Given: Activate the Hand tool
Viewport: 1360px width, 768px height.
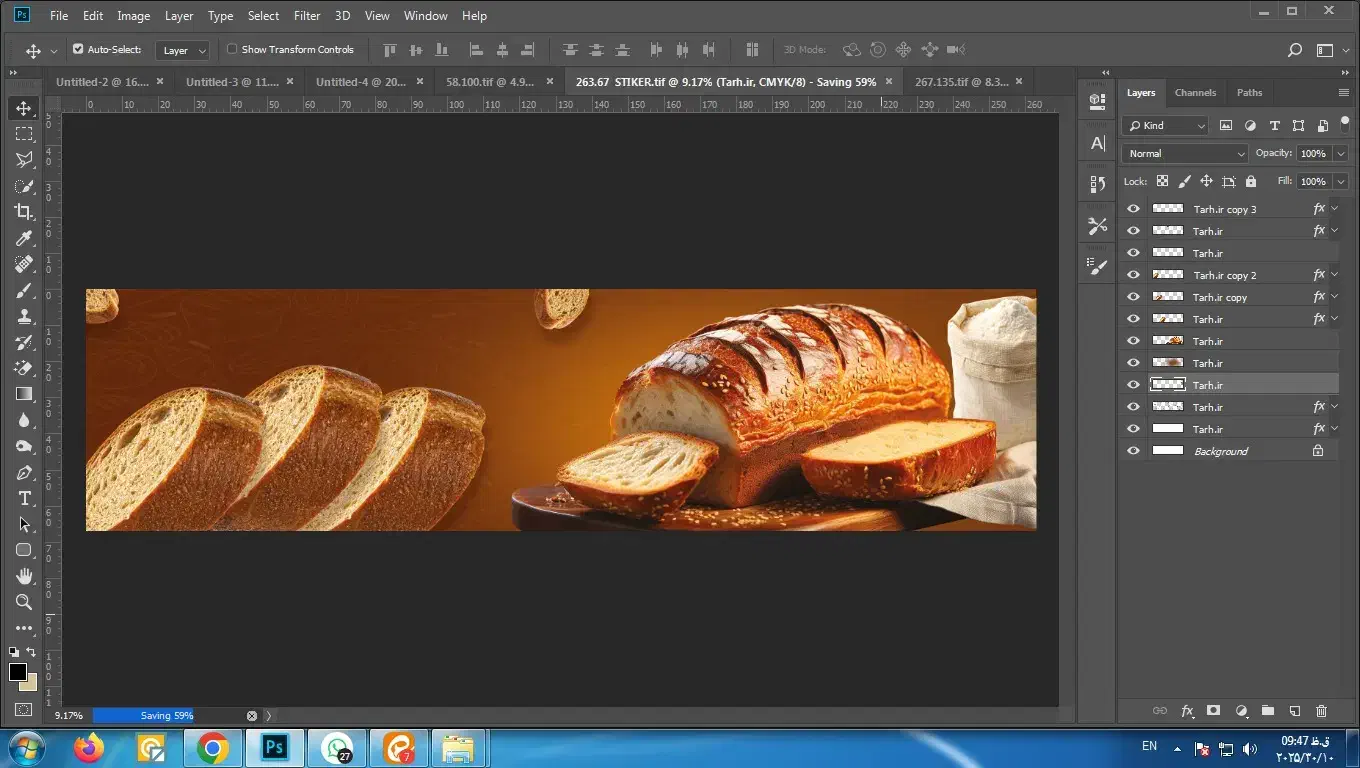Looking at the screenshot, I should point(24,576).
